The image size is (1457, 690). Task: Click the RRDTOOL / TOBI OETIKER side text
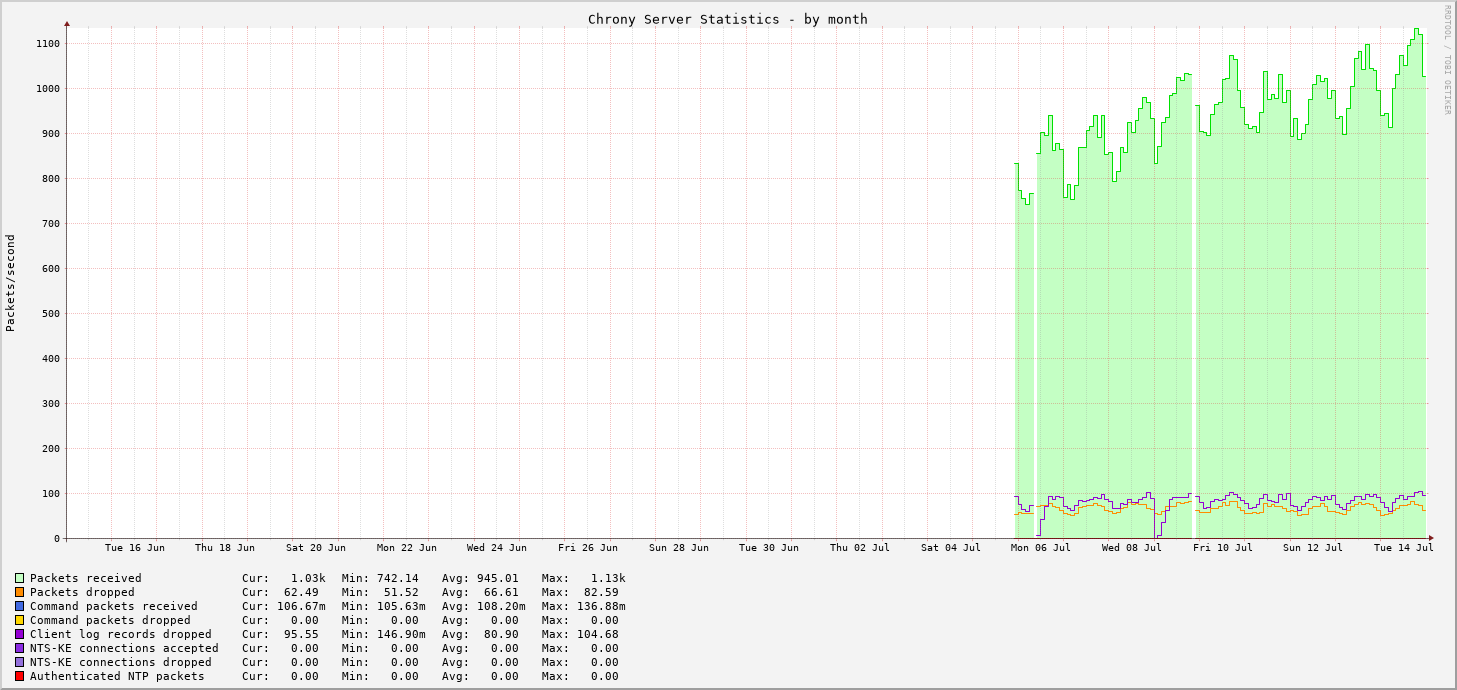[1446, 59]
